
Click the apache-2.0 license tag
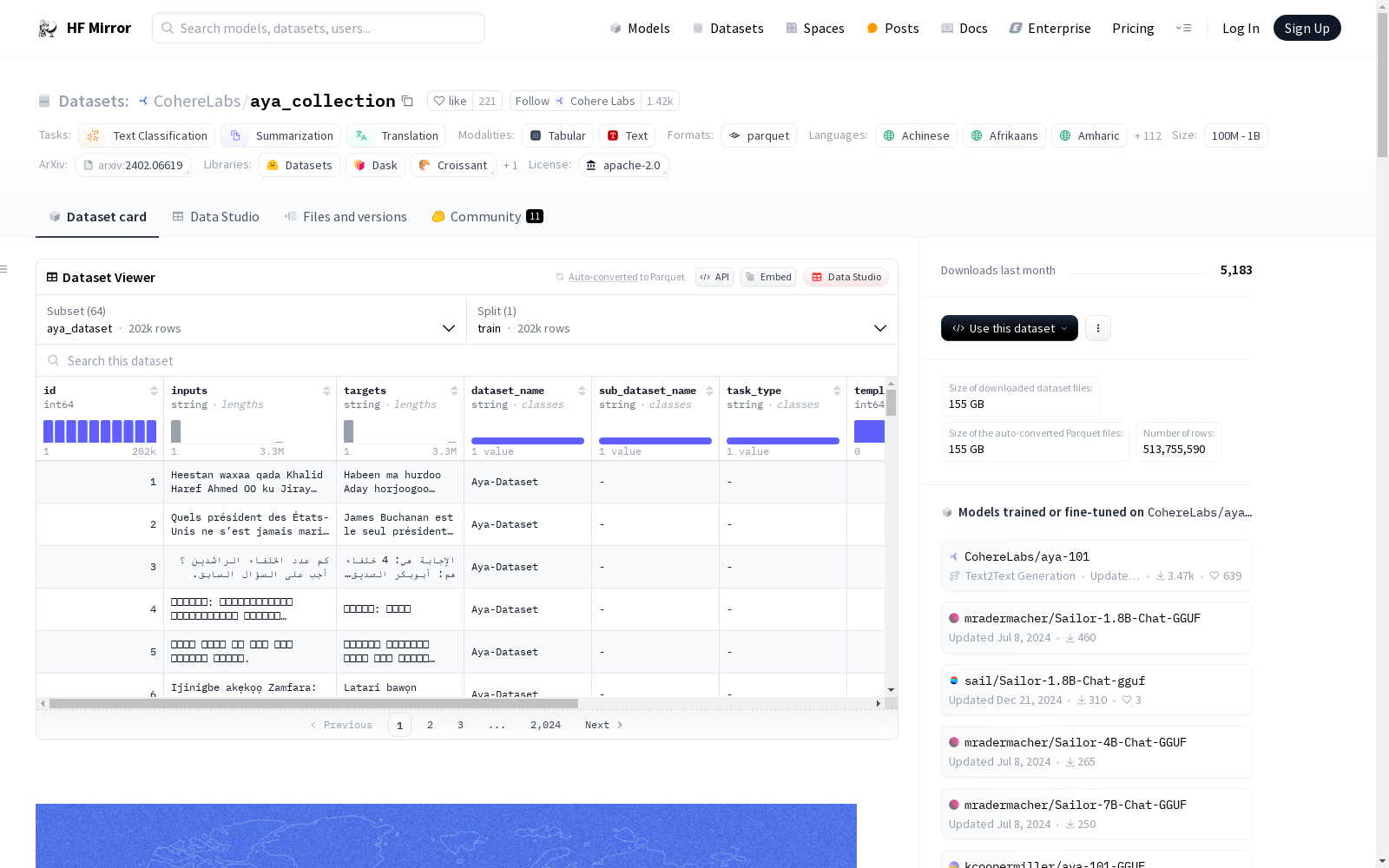pyautogui.click(x=622, y=165)
